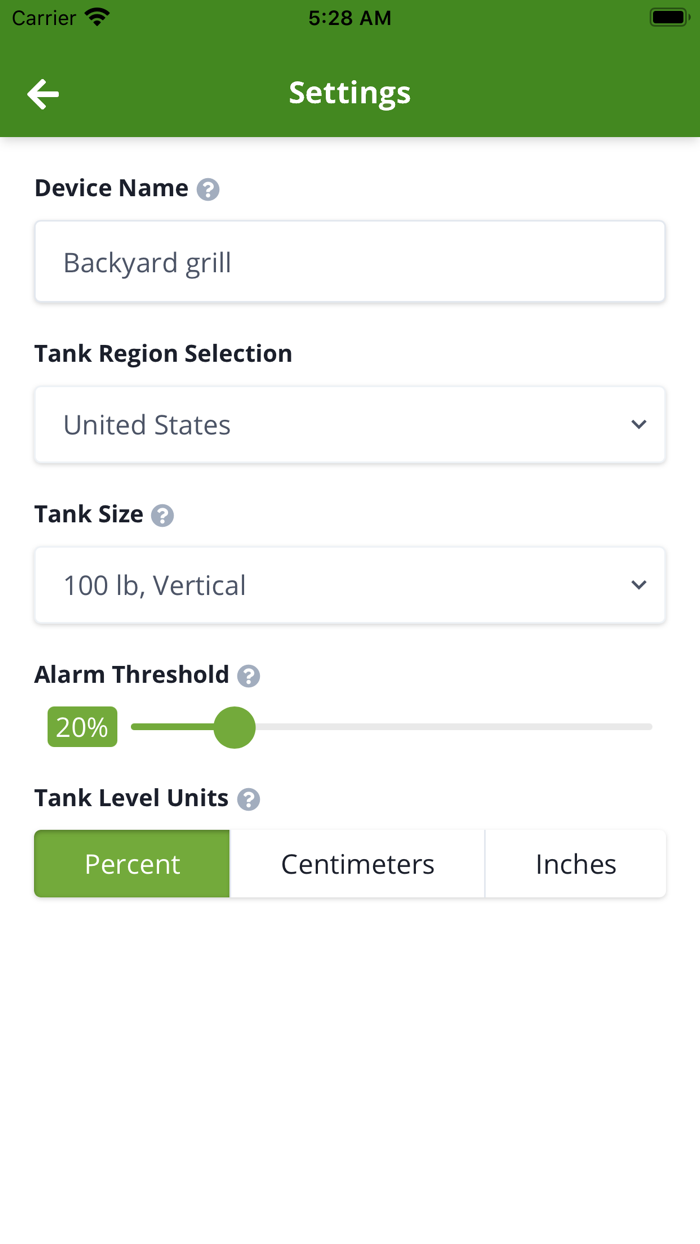Click the Tank Size dropdown chevron
The height and width of the screenshot is (1244, 700).
point(639,585)
